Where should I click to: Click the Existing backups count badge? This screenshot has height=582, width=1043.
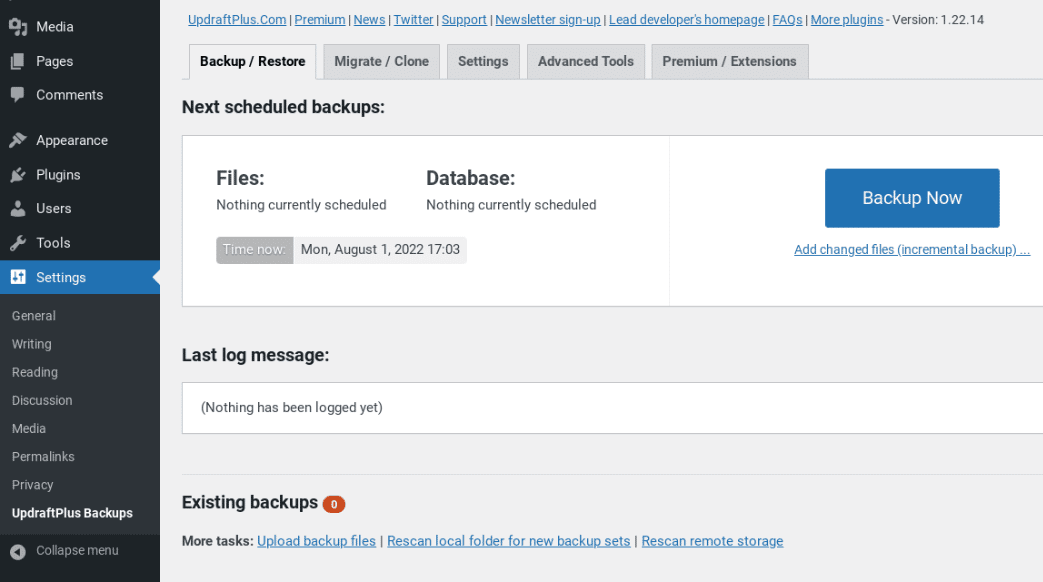click(333, 504)
